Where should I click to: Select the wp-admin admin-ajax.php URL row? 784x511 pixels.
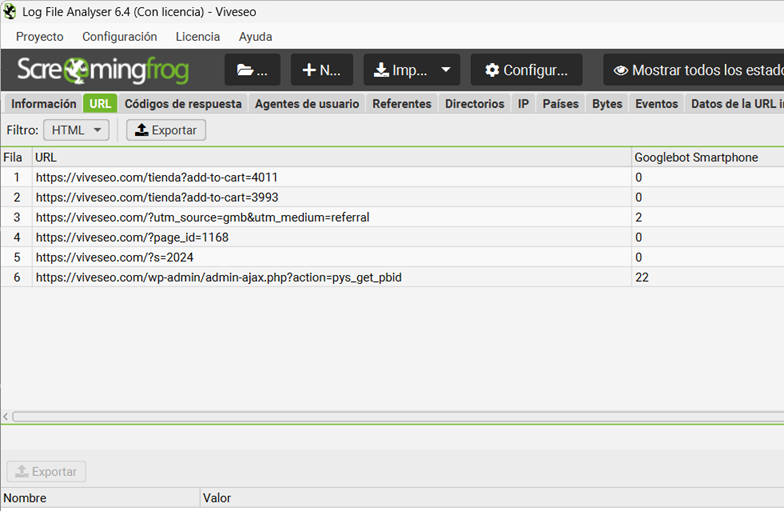coord(218,277)
